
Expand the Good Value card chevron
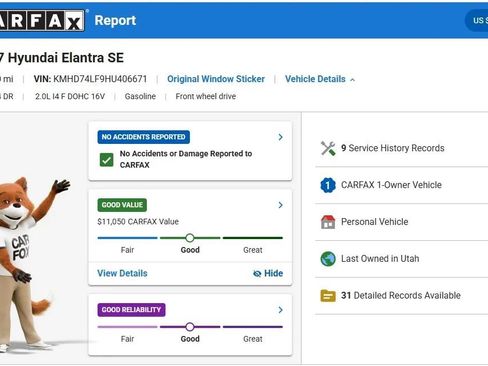tap(280, 205)
